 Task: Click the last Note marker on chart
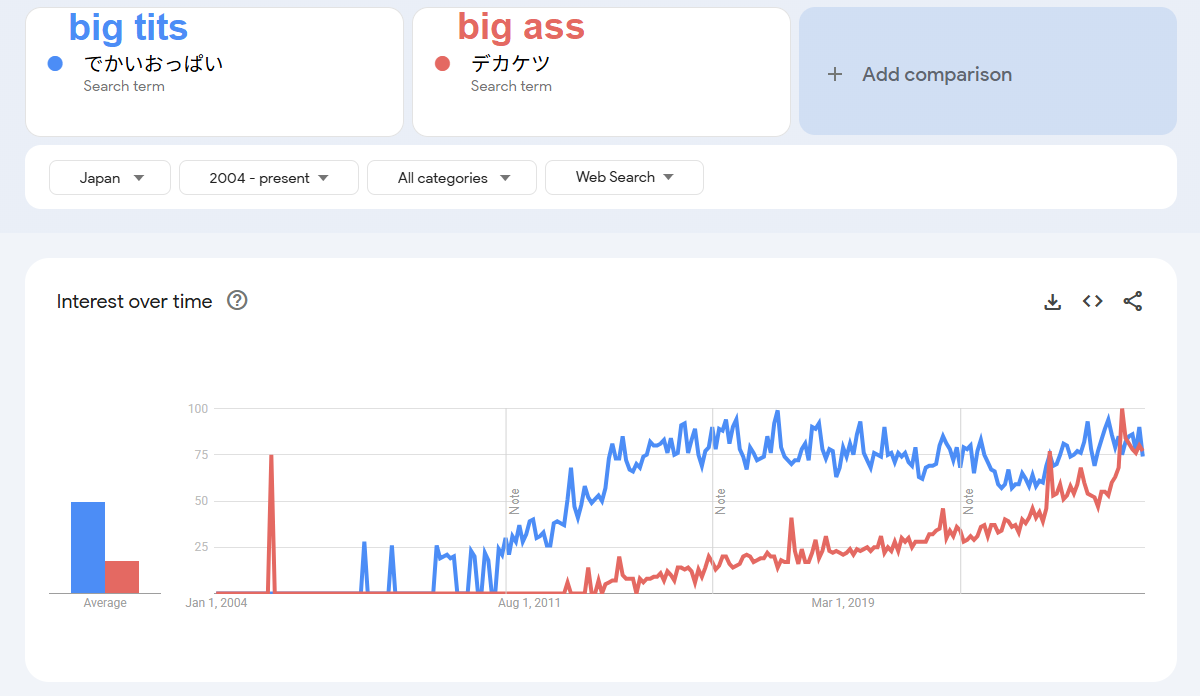(x=968, y=501)
